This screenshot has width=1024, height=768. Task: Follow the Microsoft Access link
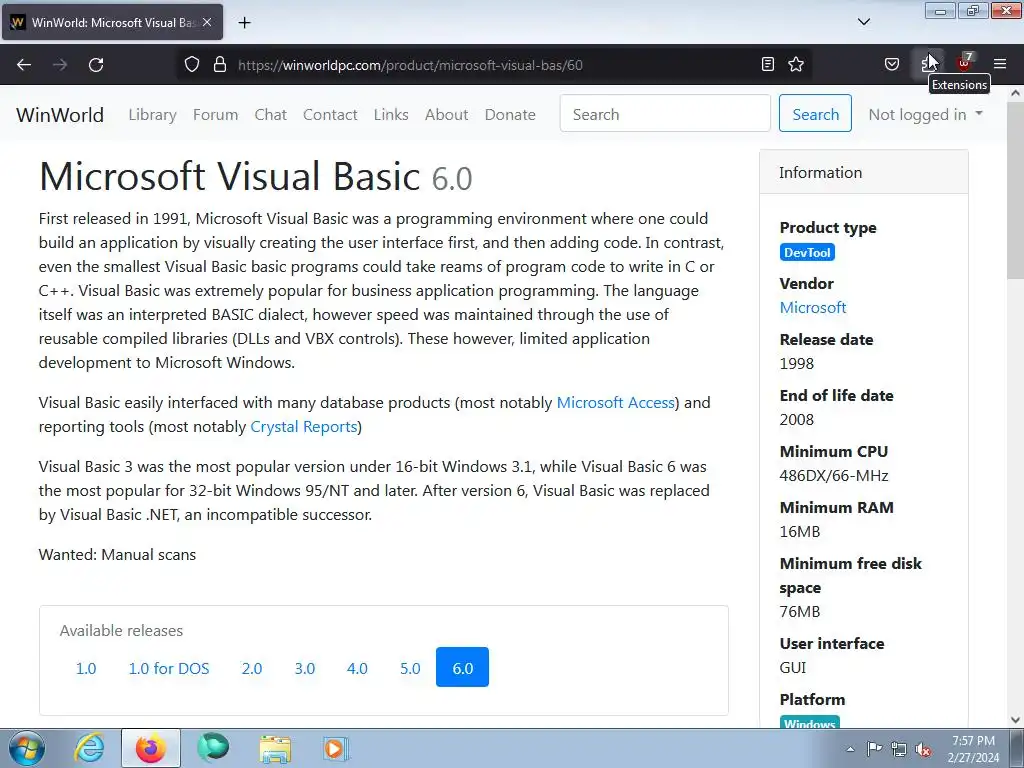615,402
